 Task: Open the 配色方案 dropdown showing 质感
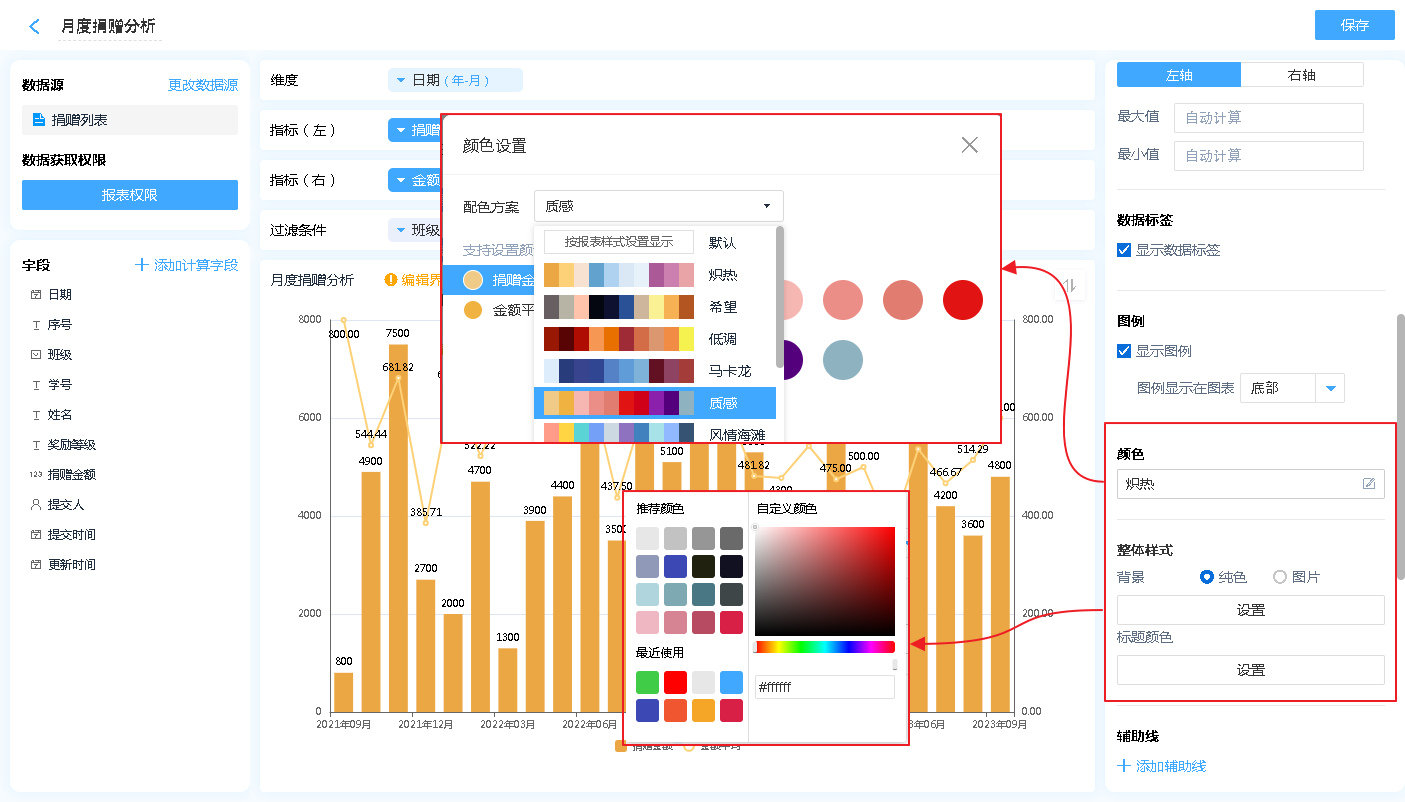[x=658, y=206]
